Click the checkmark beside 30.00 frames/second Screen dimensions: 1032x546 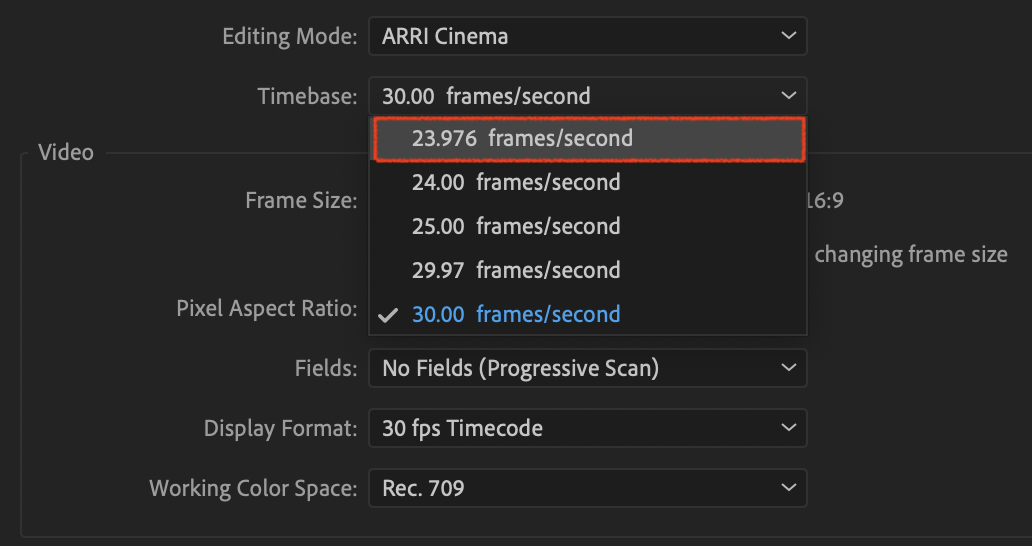pyautogui.click(x=388, y=315)
